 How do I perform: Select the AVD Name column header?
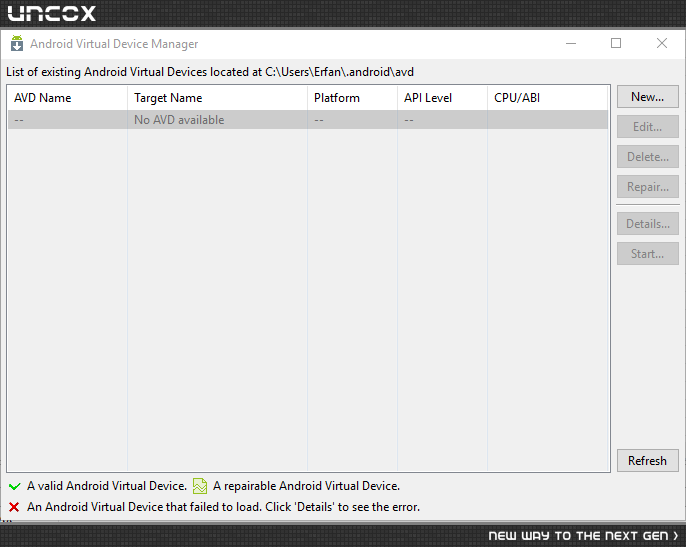tap(67, 98)
